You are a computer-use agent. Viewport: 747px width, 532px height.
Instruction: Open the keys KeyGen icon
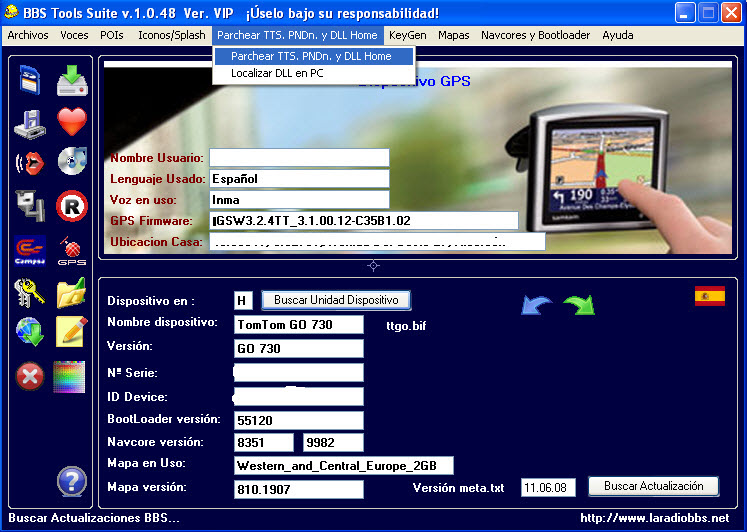click(30, 292)
